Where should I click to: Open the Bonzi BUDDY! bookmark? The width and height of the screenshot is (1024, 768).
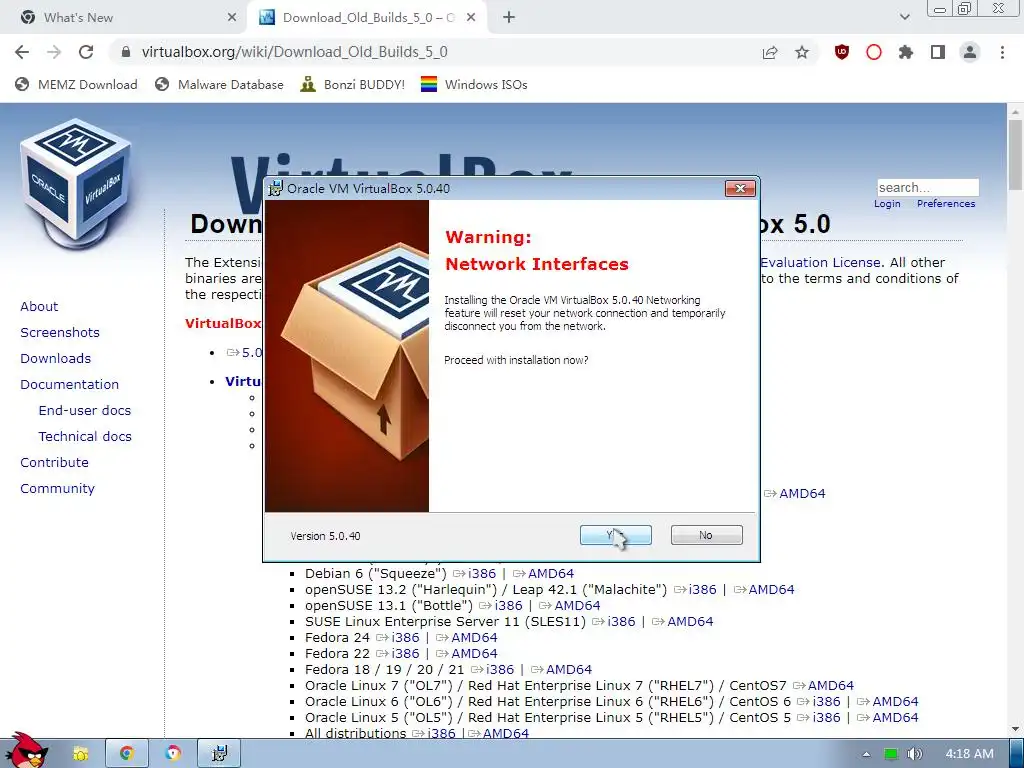tap(353, 84)
